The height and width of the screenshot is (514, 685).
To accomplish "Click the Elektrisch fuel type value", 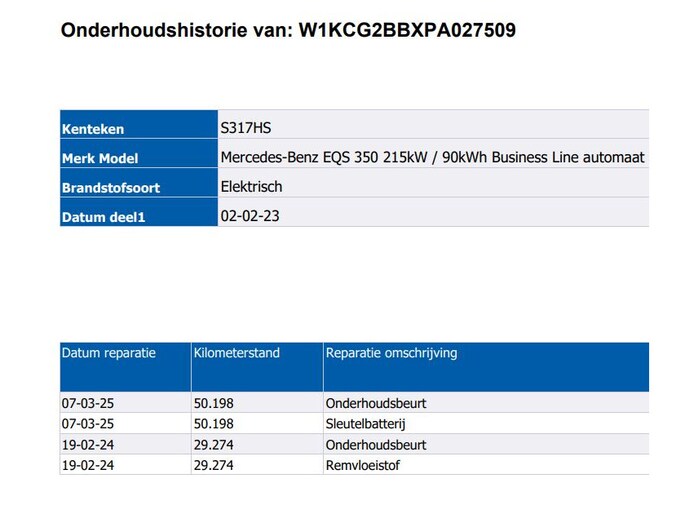I will click(252, 186).
